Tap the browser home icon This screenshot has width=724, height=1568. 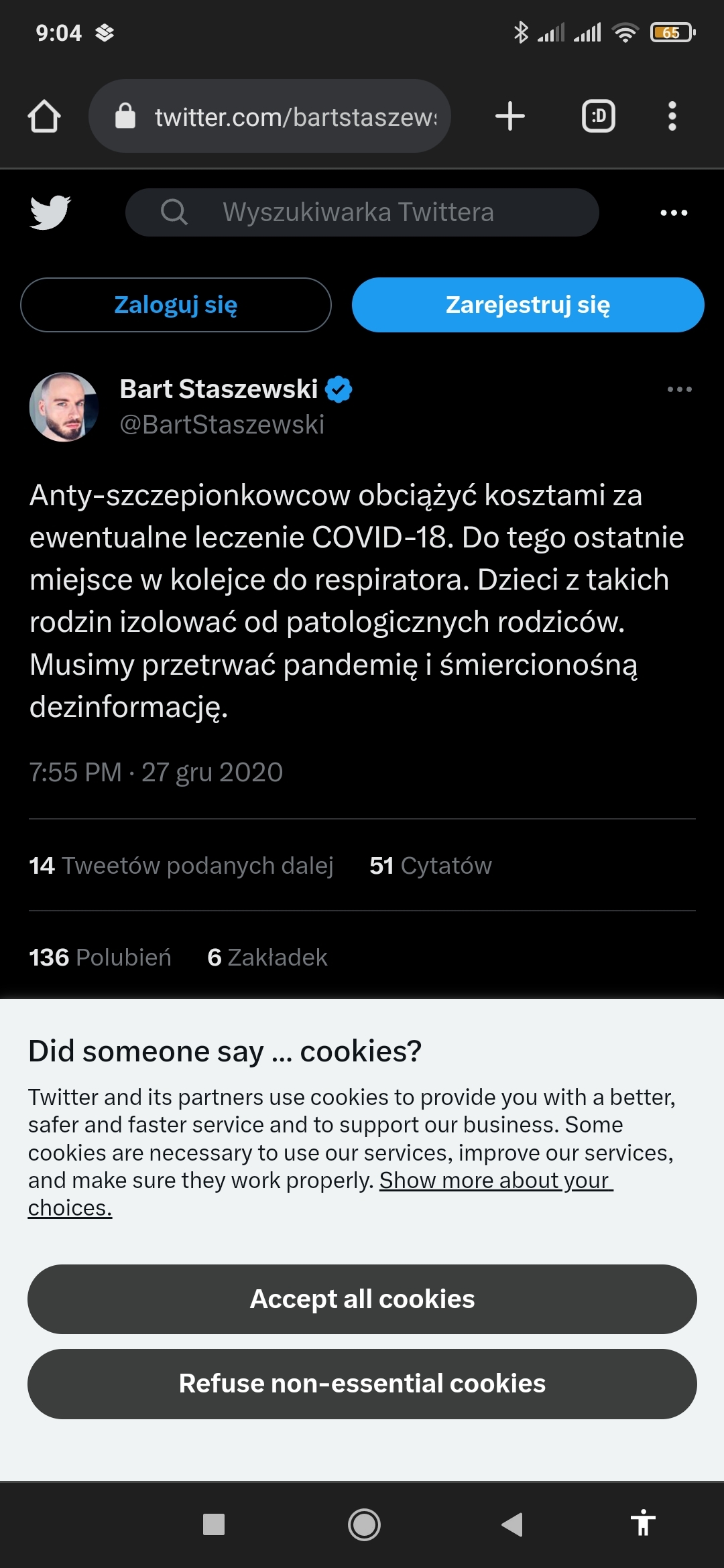44,117
